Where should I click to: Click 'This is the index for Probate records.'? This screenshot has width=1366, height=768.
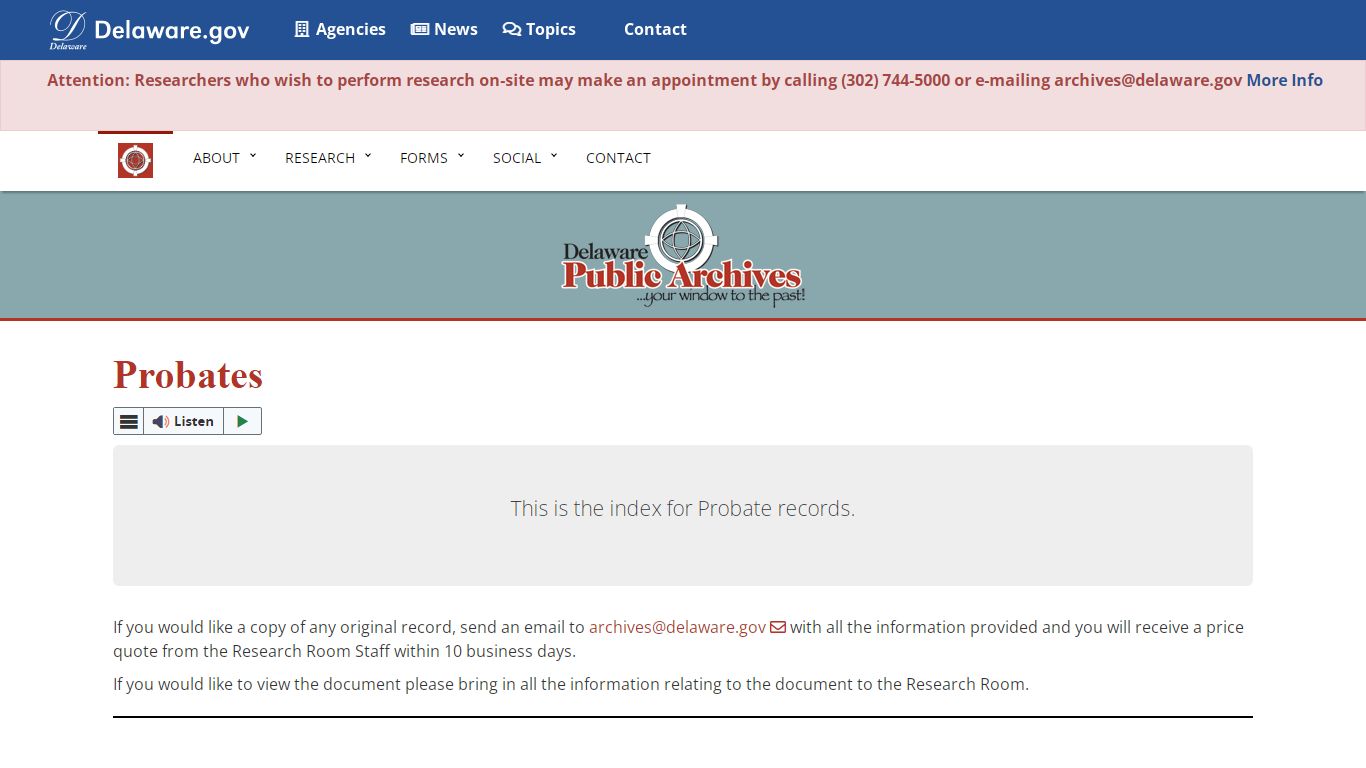[683, 508]
